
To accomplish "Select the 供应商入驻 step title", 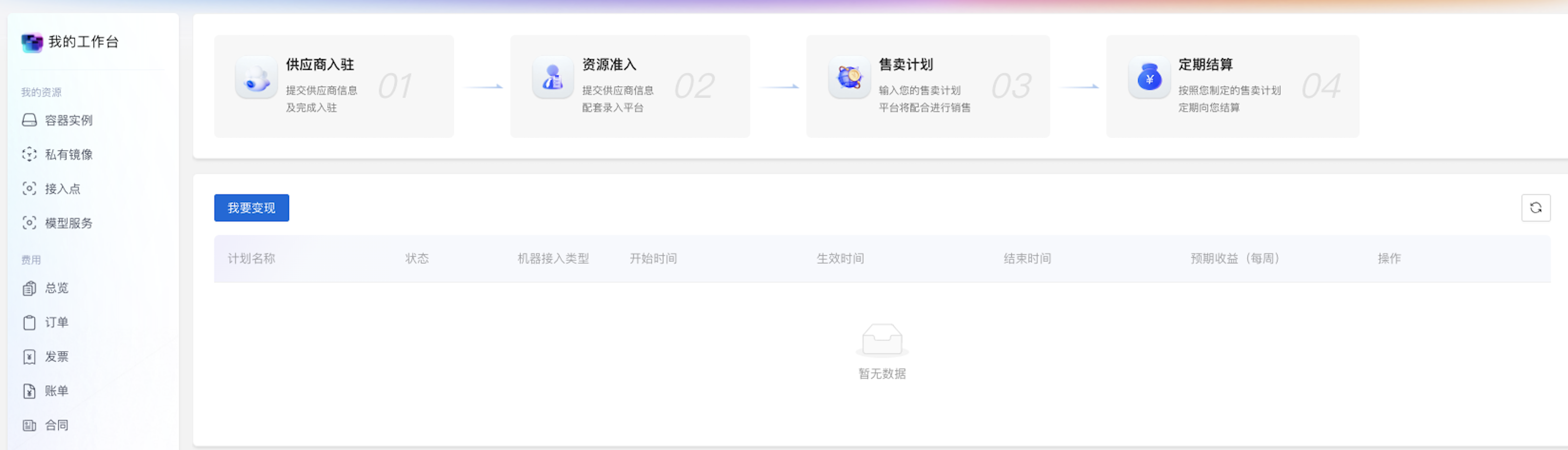I will [320, 65].
